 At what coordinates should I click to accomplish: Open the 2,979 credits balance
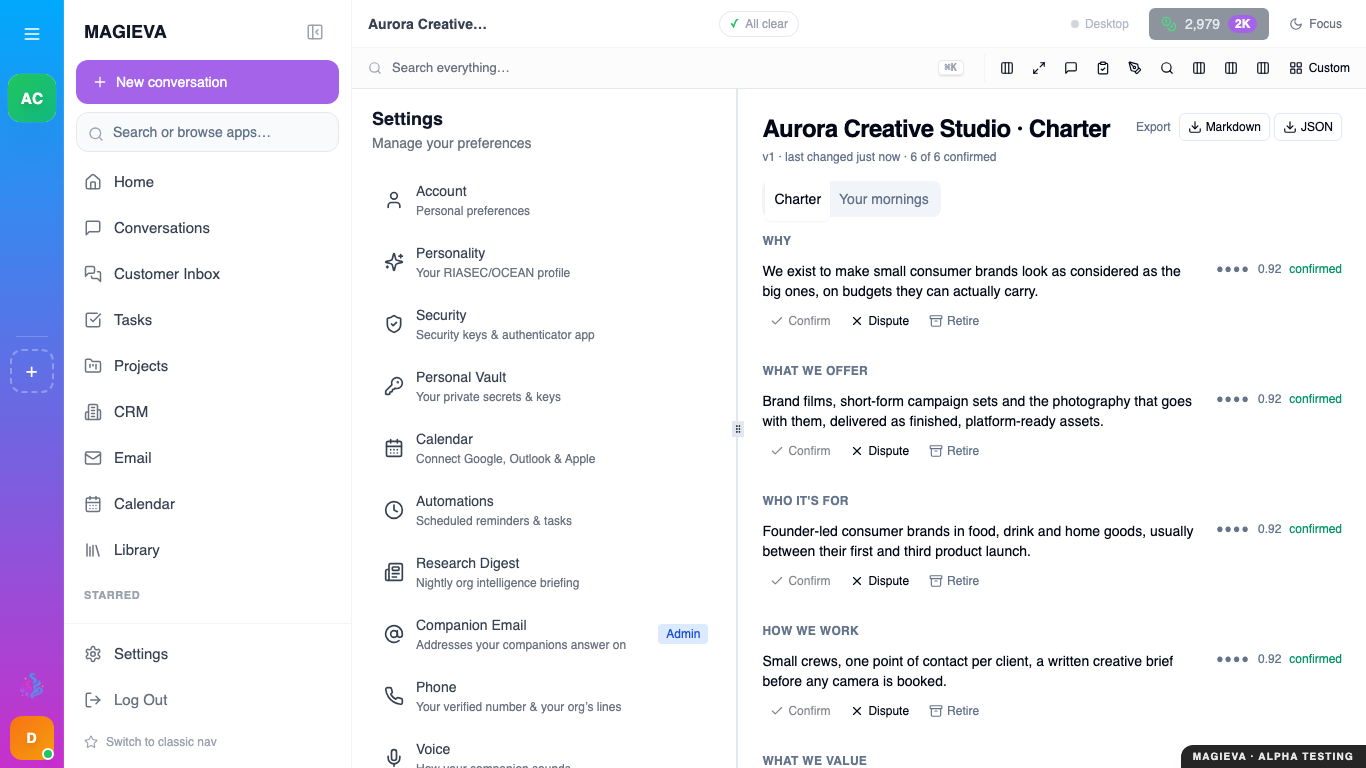point(1209,24)
